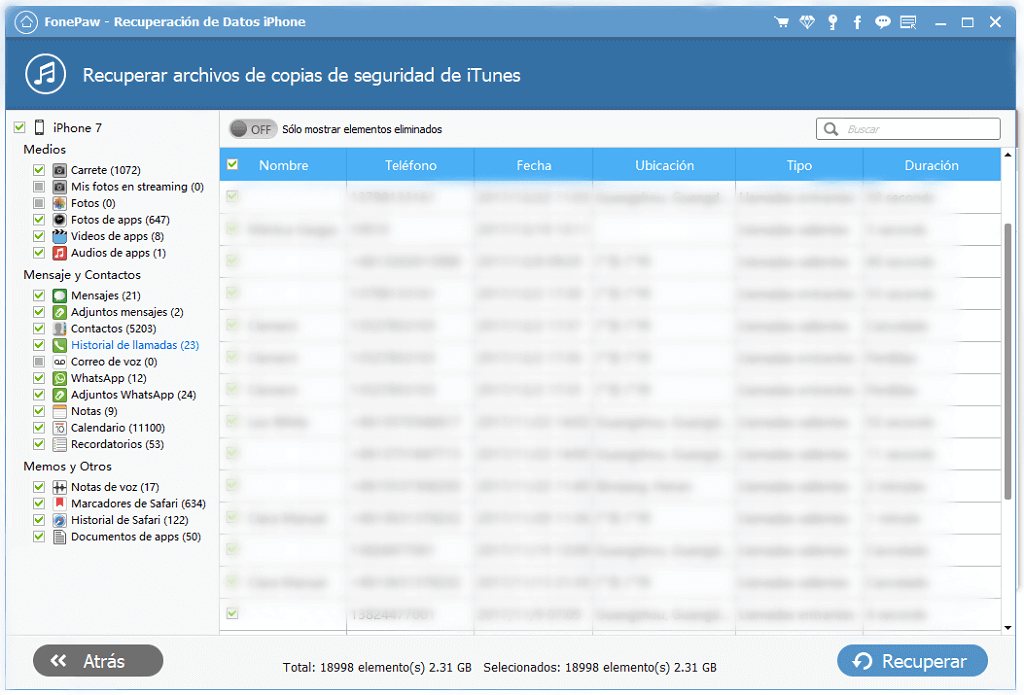Screen dimensions: 1024x695
Task: Click the iTunes music note icon
Action: (46, 74)
